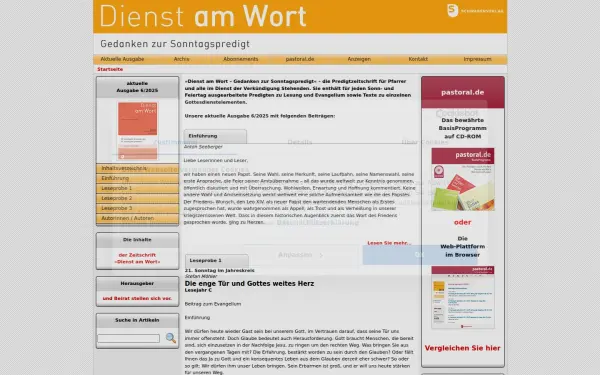Click the OK button in cookie dialog

click(420, 255)
